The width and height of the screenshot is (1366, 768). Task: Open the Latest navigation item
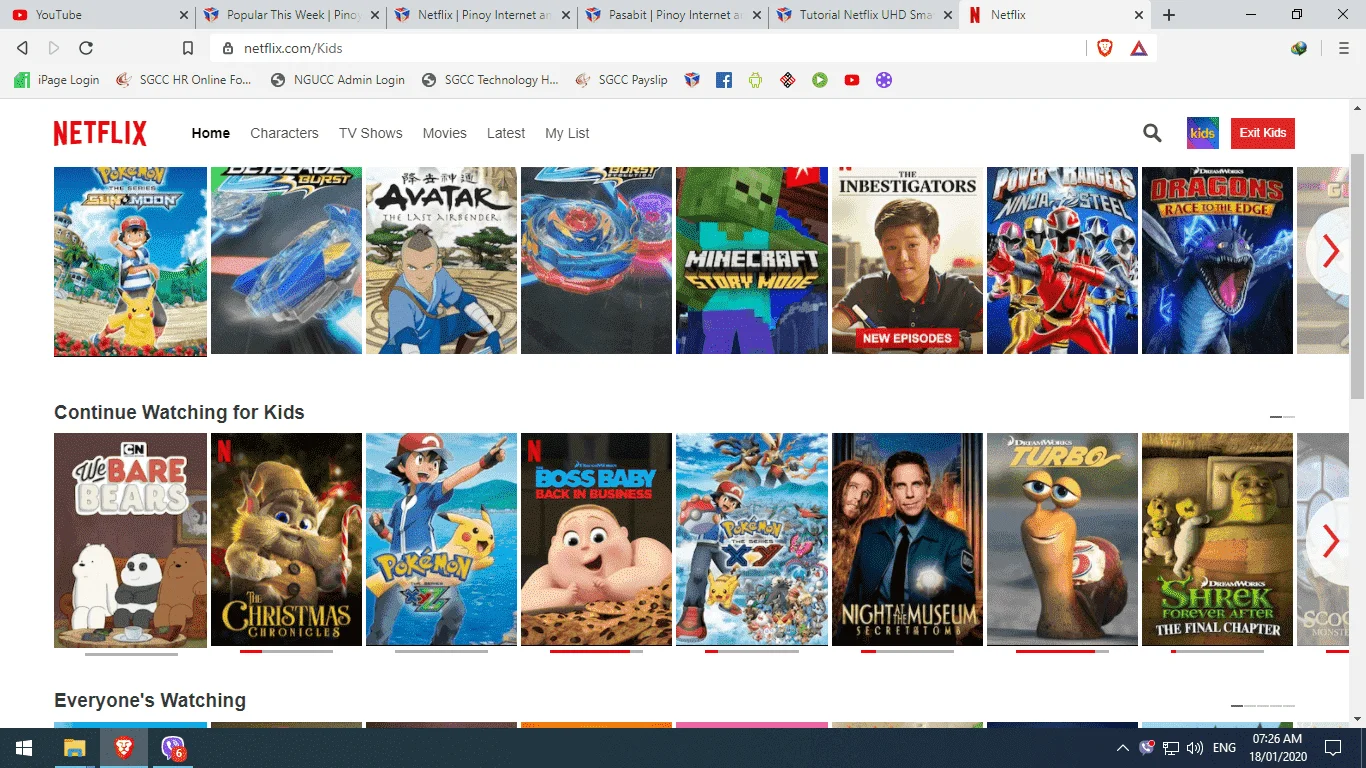coord(506,133)
